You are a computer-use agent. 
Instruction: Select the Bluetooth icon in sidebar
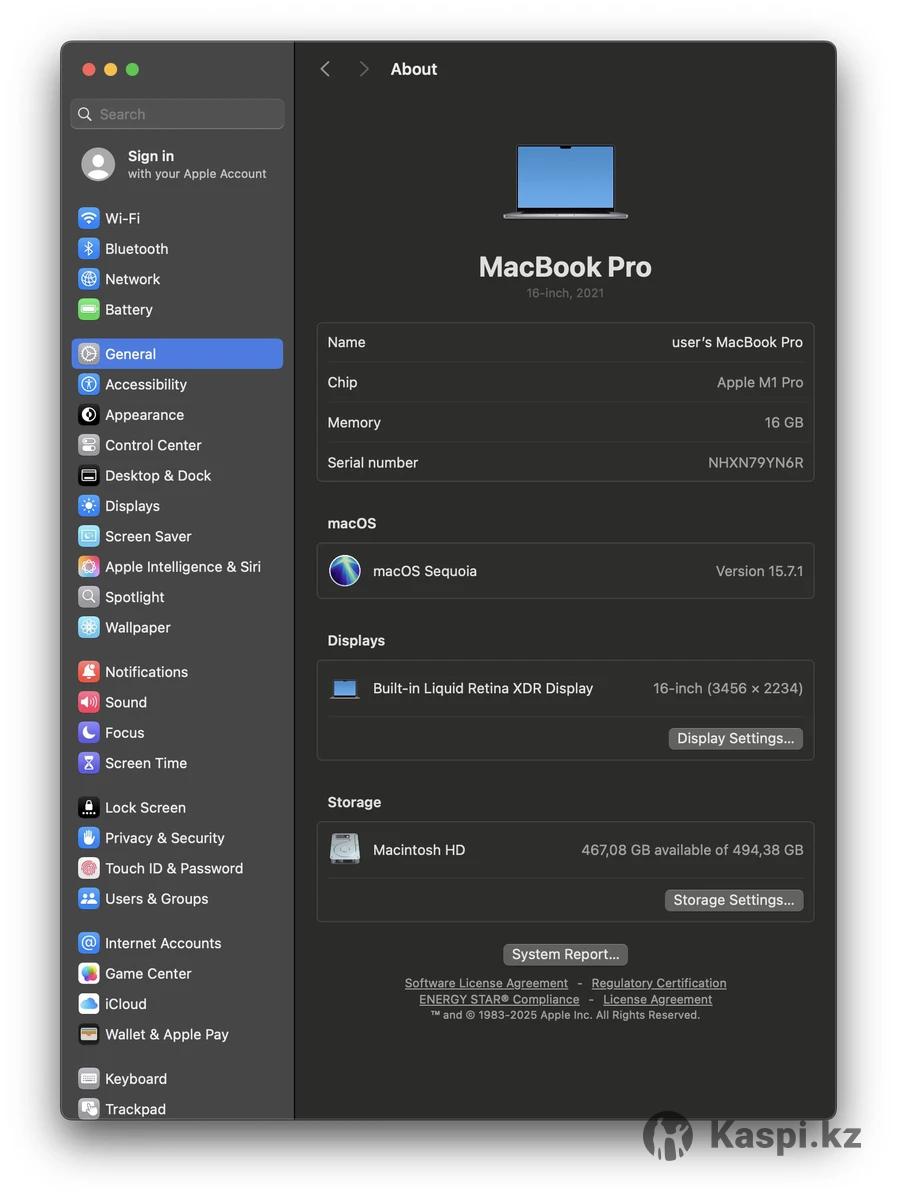pos(89,249)
